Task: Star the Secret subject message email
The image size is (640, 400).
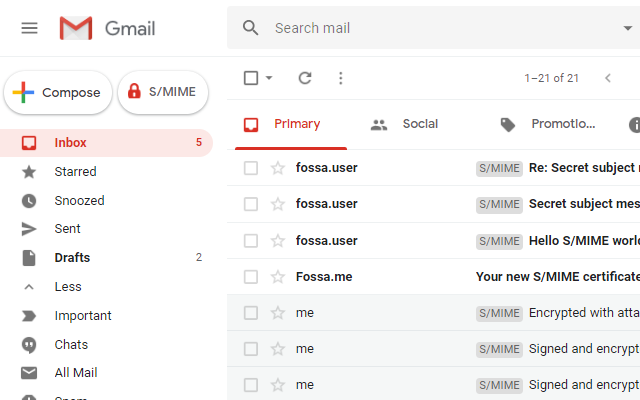Action: click(x=278, y=204)
